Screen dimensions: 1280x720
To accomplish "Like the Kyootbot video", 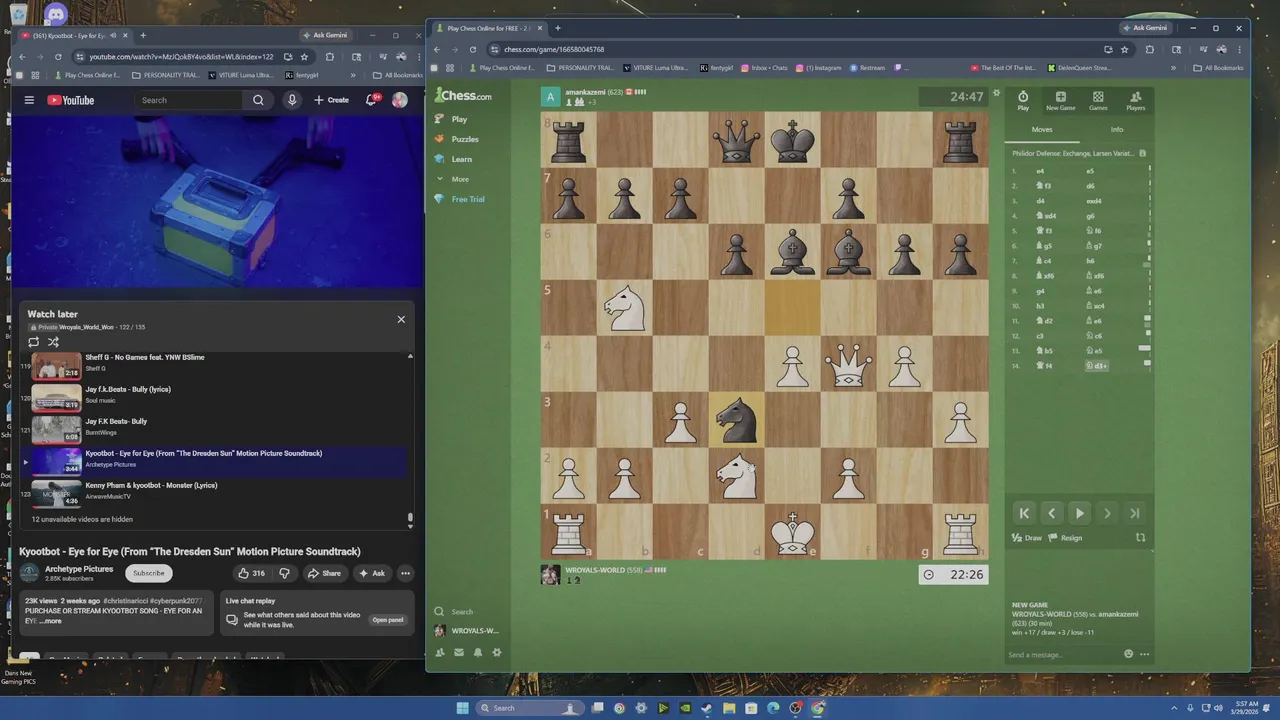I will (251, 573).
